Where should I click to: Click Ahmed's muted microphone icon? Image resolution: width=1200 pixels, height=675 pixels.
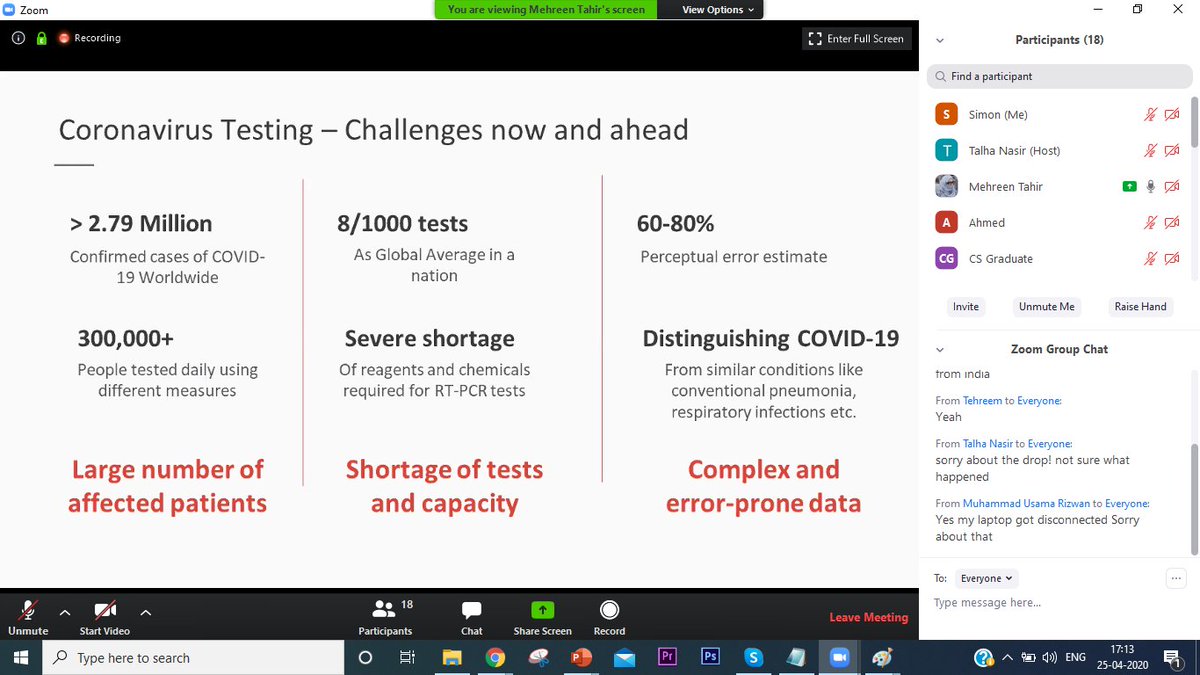[1150, 222]
